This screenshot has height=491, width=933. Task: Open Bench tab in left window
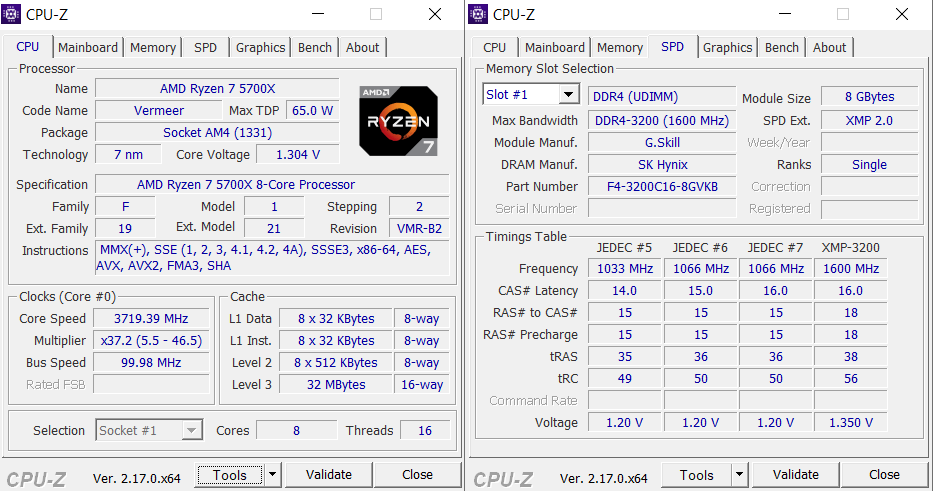click(315, 48)
